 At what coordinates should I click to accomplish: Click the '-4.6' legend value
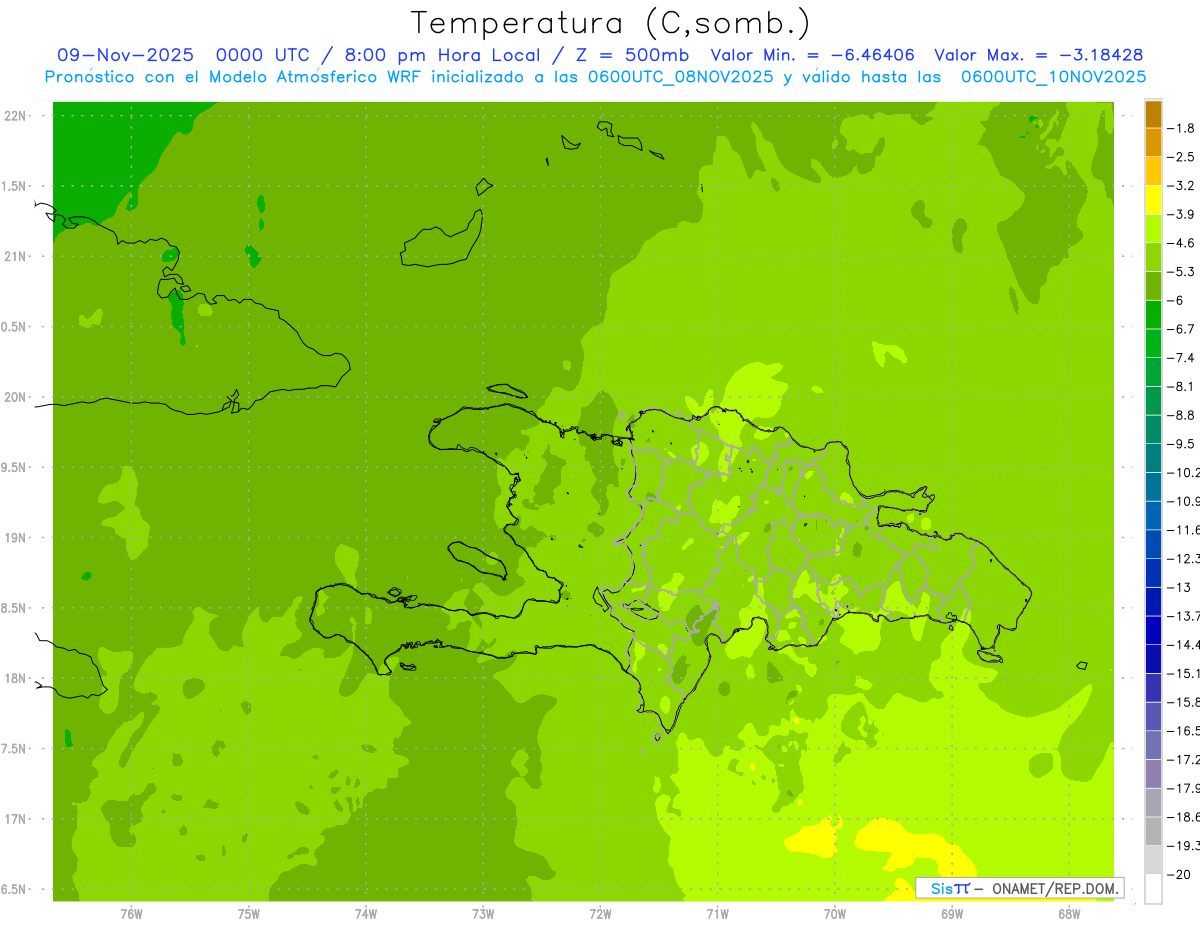(x=1183, y=243)
